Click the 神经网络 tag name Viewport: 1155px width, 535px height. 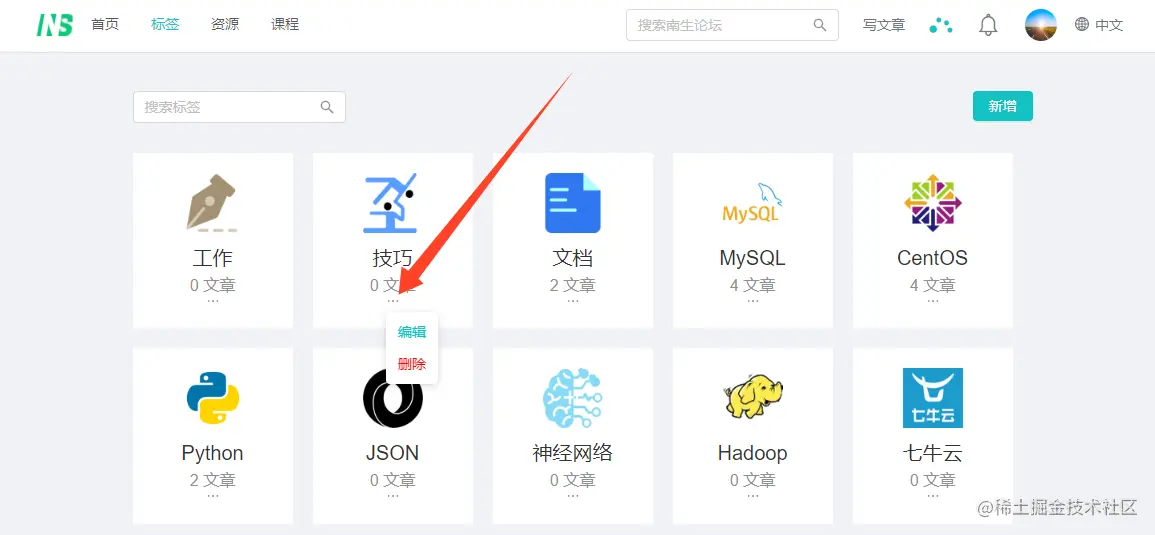pyautogui.click(x=572, y=453)
